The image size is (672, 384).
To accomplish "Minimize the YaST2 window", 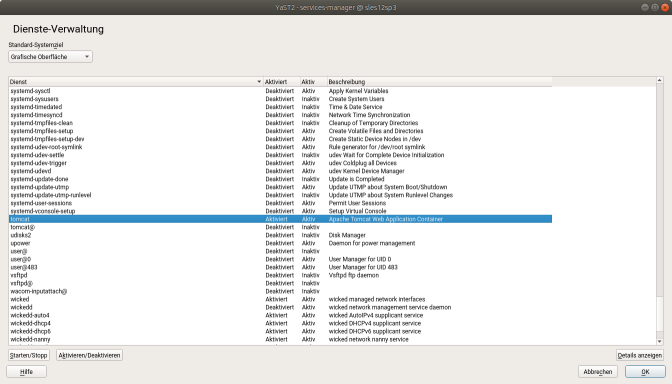I will click(x=645, y=7).
